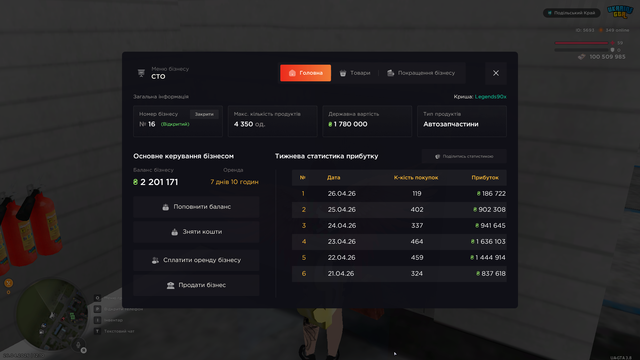Open the Legends90x roof link
The image size is (640, 360).
pos(490,97)
